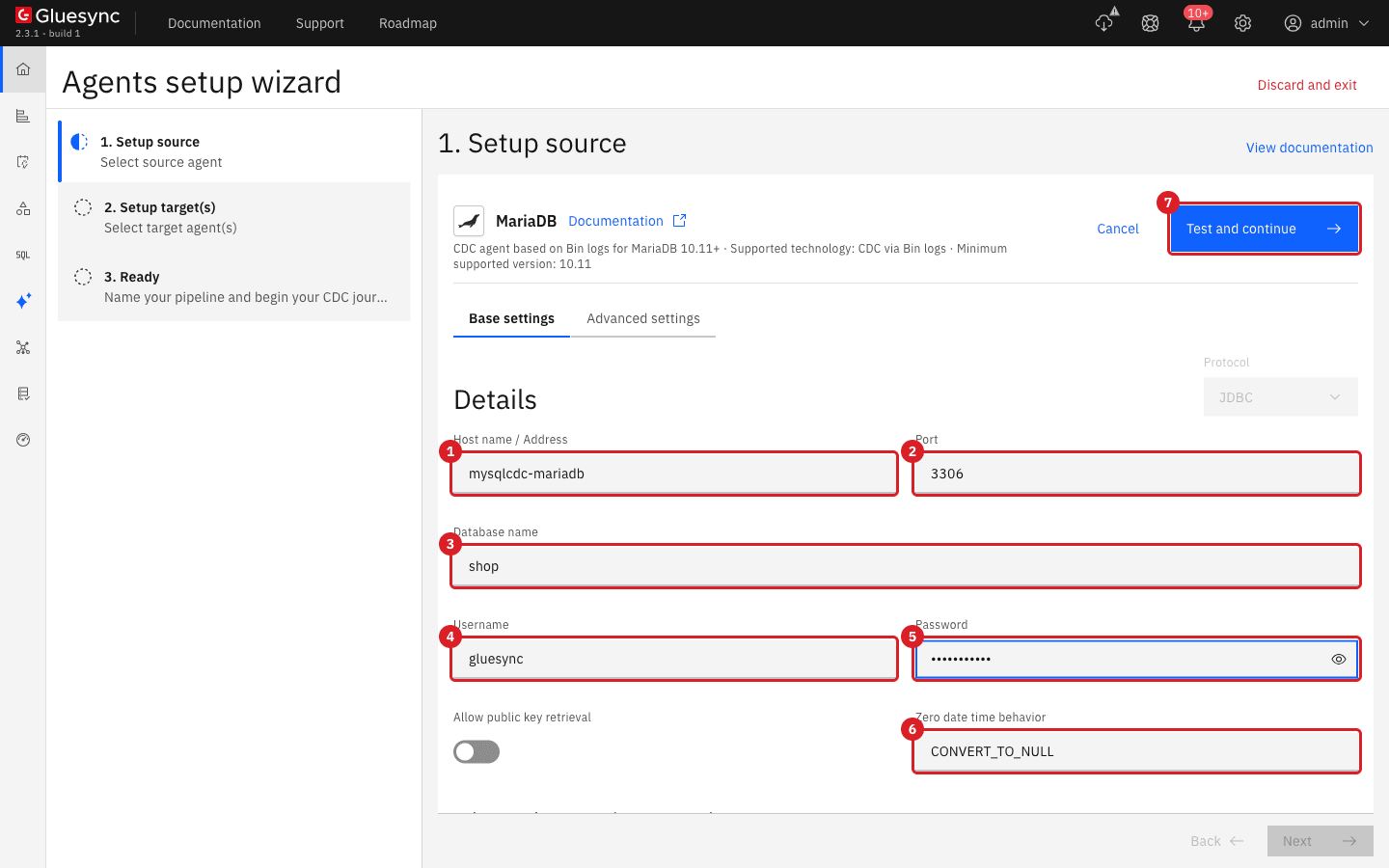Screen dimensions: 1389x868
Task: Open the SQL icon in the sidebar
Action: click(x=23, y=255)
